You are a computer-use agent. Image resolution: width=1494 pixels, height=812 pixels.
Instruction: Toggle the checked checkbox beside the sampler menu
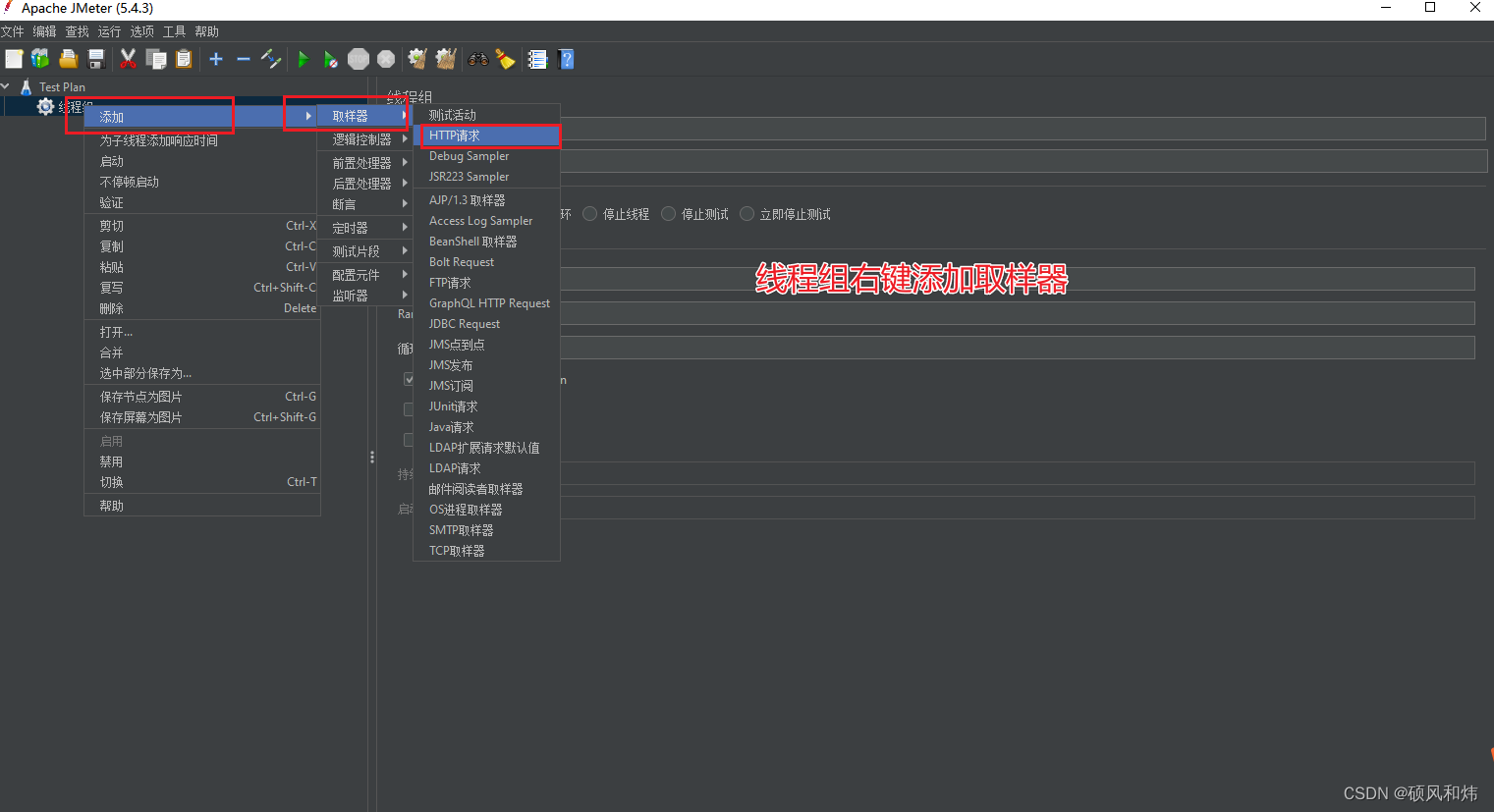pos(409,379)
